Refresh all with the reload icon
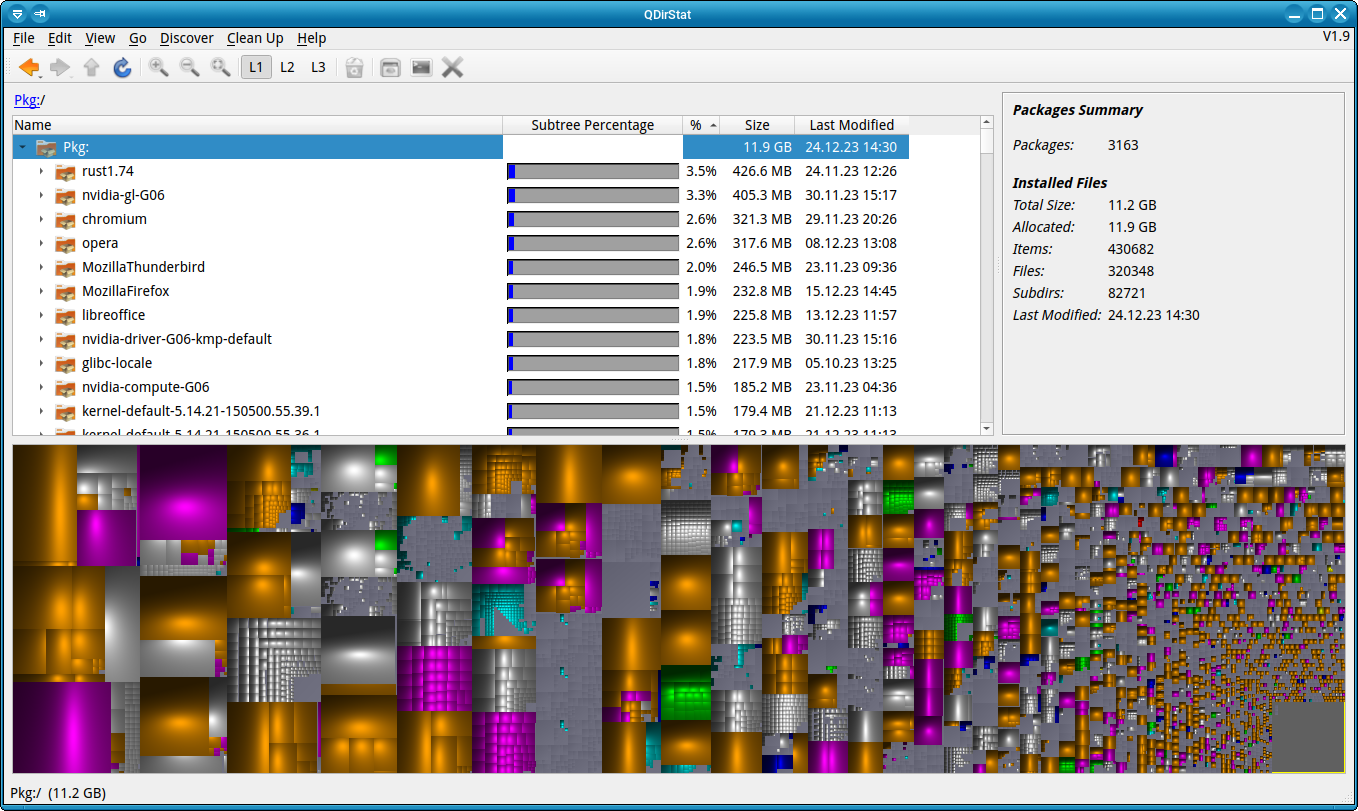This screenshot has height=811, width=1358. (122, 67)
